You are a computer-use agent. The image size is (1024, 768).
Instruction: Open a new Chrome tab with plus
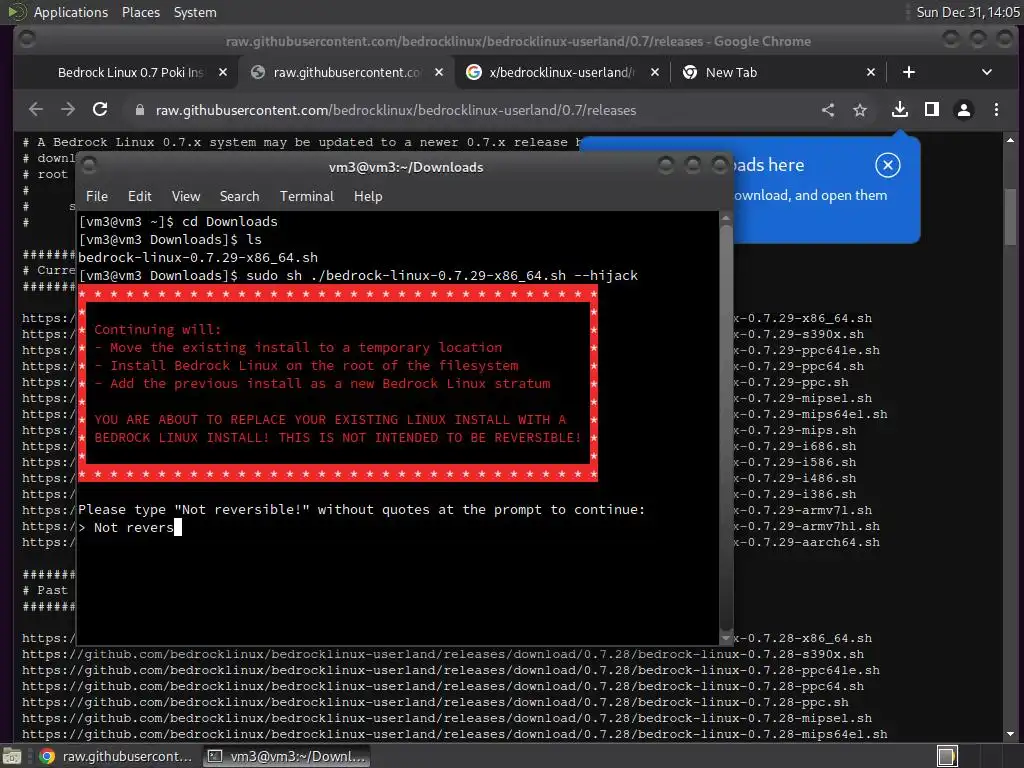pos(908,72)
